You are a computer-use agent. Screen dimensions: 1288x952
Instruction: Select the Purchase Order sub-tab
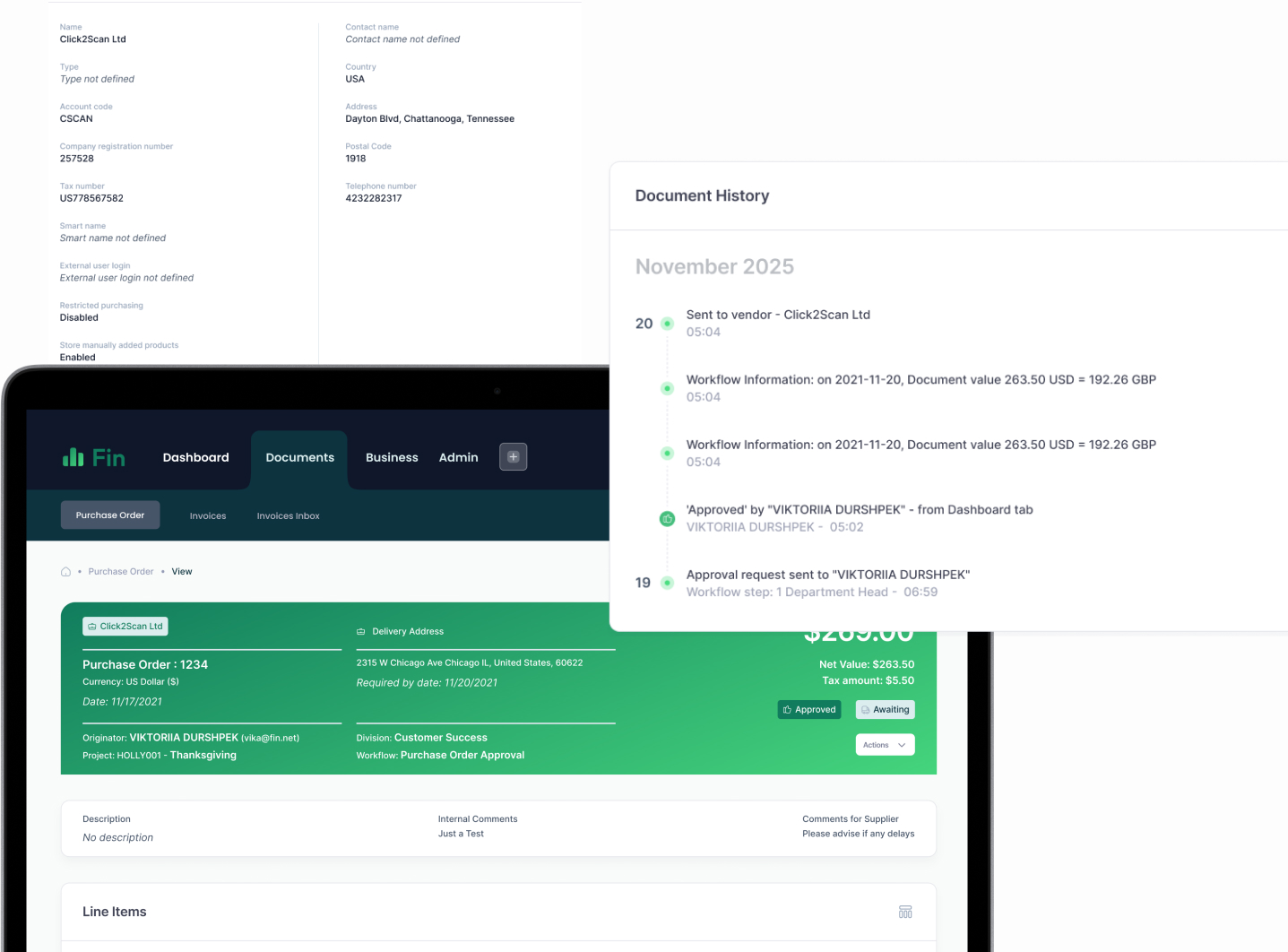[110, 515]
